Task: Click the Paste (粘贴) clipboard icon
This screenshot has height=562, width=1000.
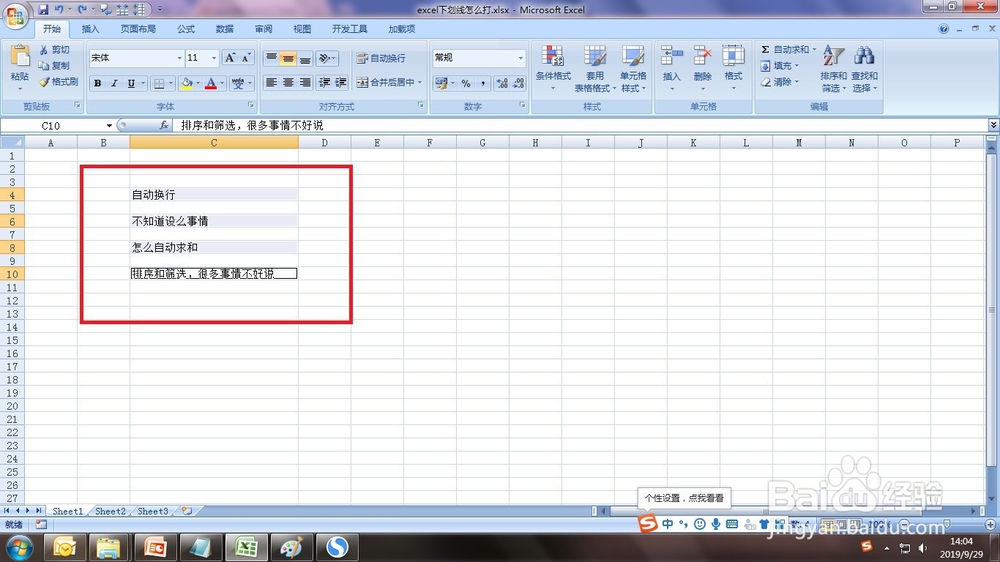Action: pos(20,57)
